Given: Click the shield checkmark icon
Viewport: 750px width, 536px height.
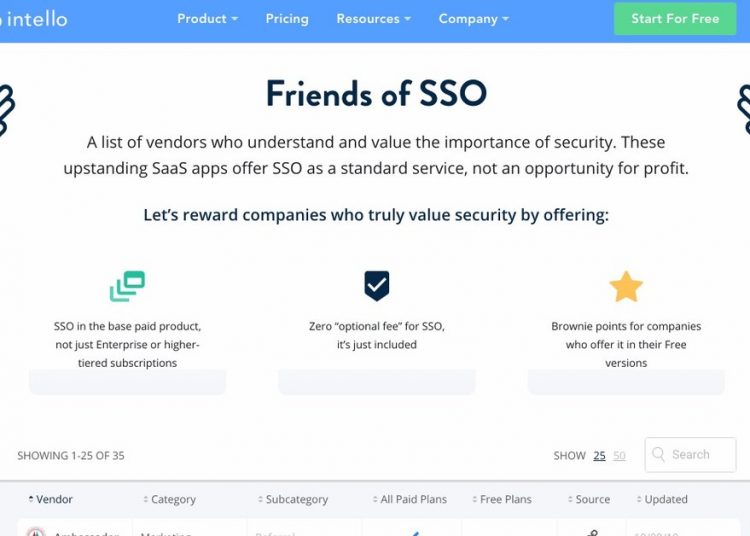Looking at the screenshot, I should coord(376,286).
